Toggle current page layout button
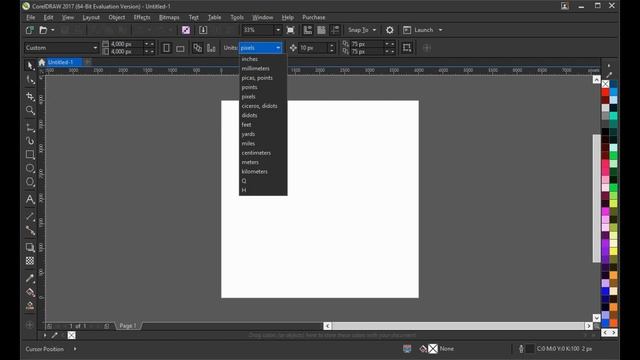 (211, 48)
